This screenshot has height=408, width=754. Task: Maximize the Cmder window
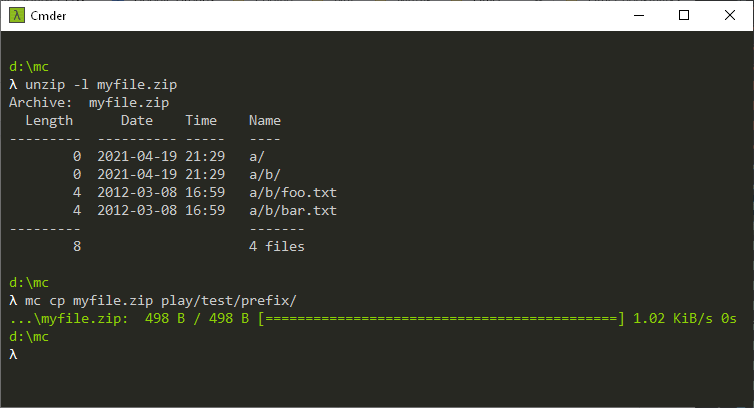click(684, 15)
